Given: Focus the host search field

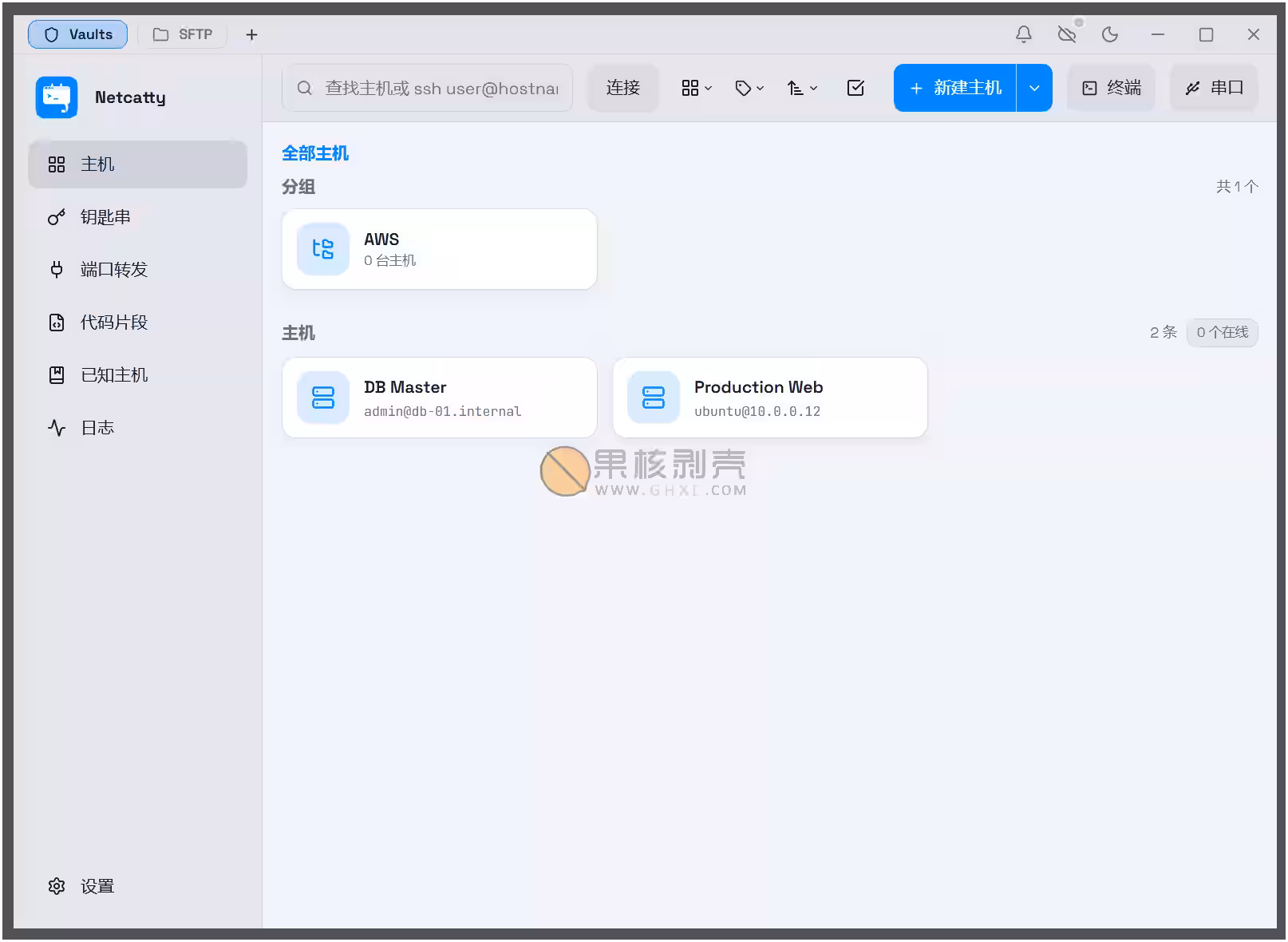Looking at the screenshot, I should point(427,88).
